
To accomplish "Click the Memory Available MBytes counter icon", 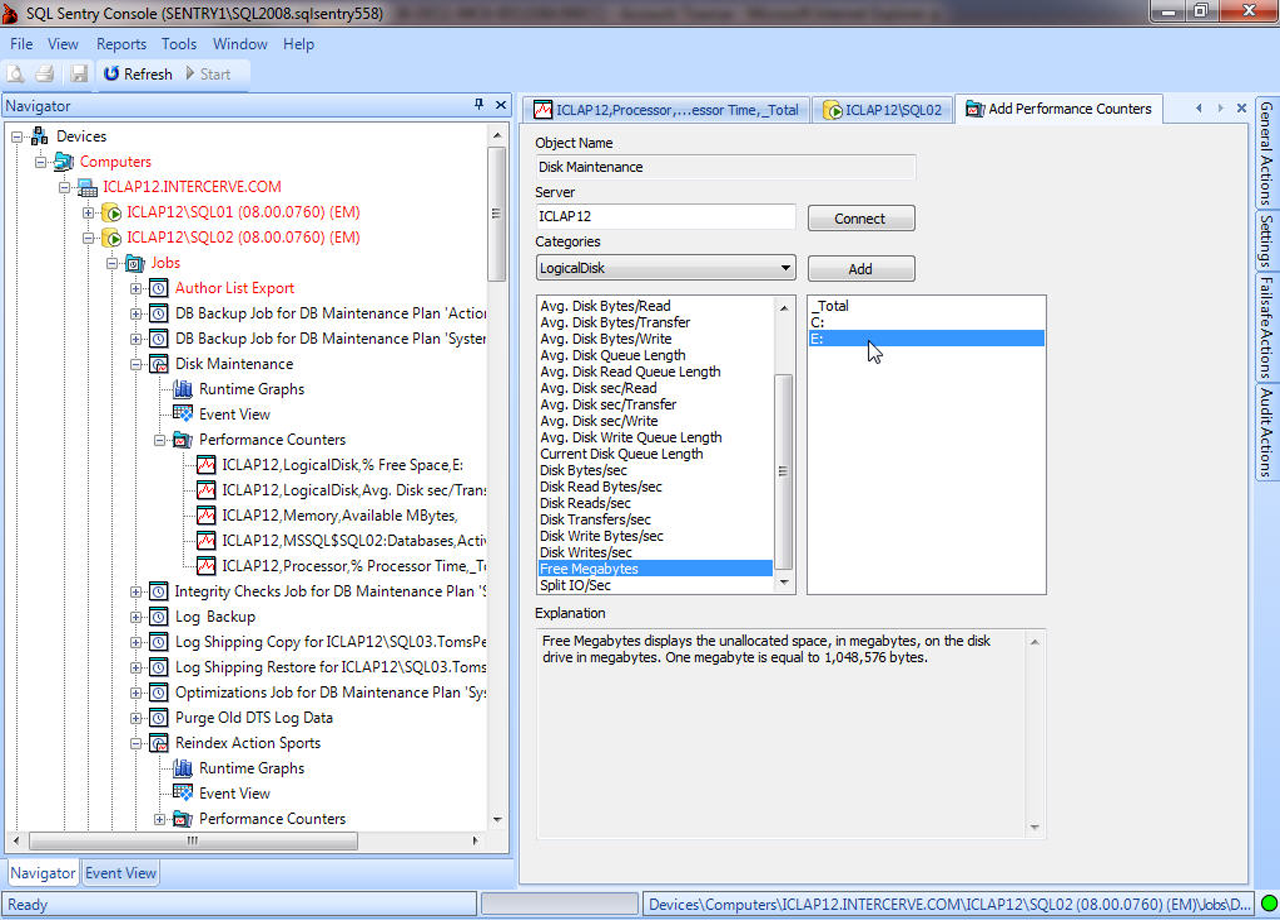I will point(206,516).
